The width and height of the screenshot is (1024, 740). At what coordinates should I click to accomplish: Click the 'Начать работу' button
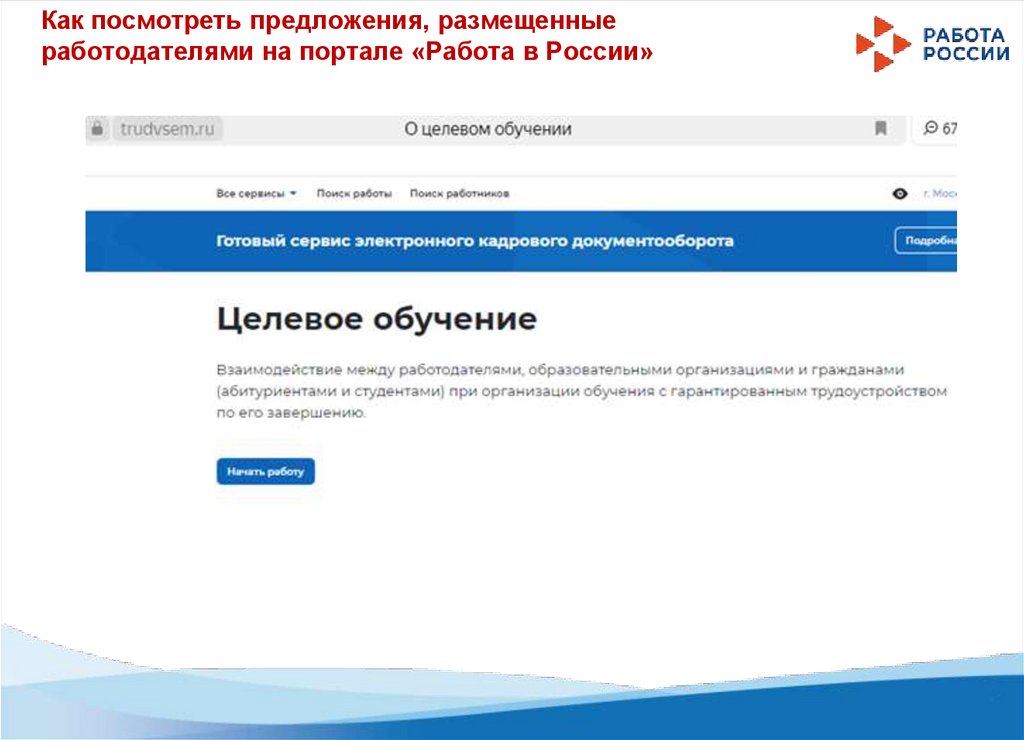(266, 472)
